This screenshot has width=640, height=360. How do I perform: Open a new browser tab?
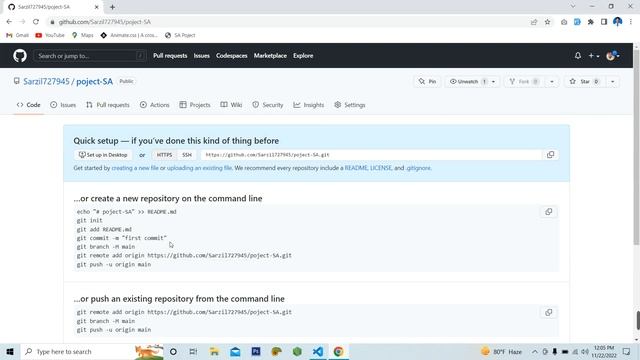click(112, 7)
